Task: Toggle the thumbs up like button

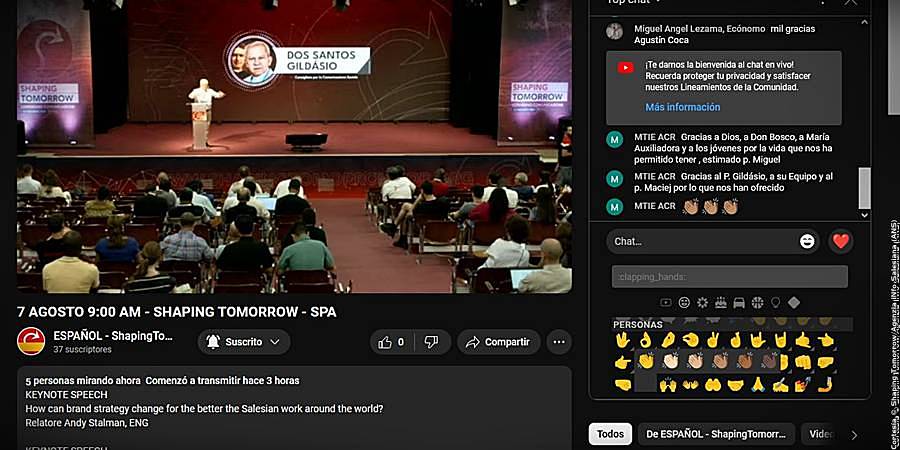Action: [x=391, y=342]
